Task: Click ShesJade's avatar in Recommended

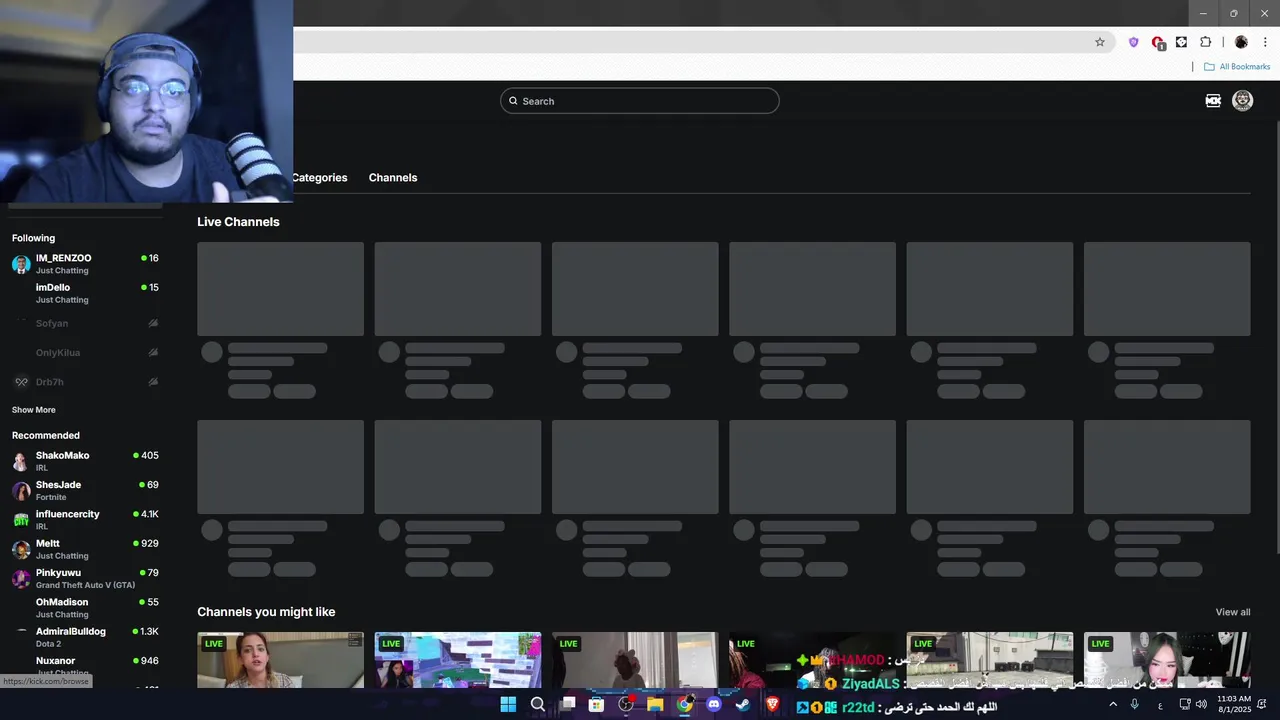Action: [21, 490]
